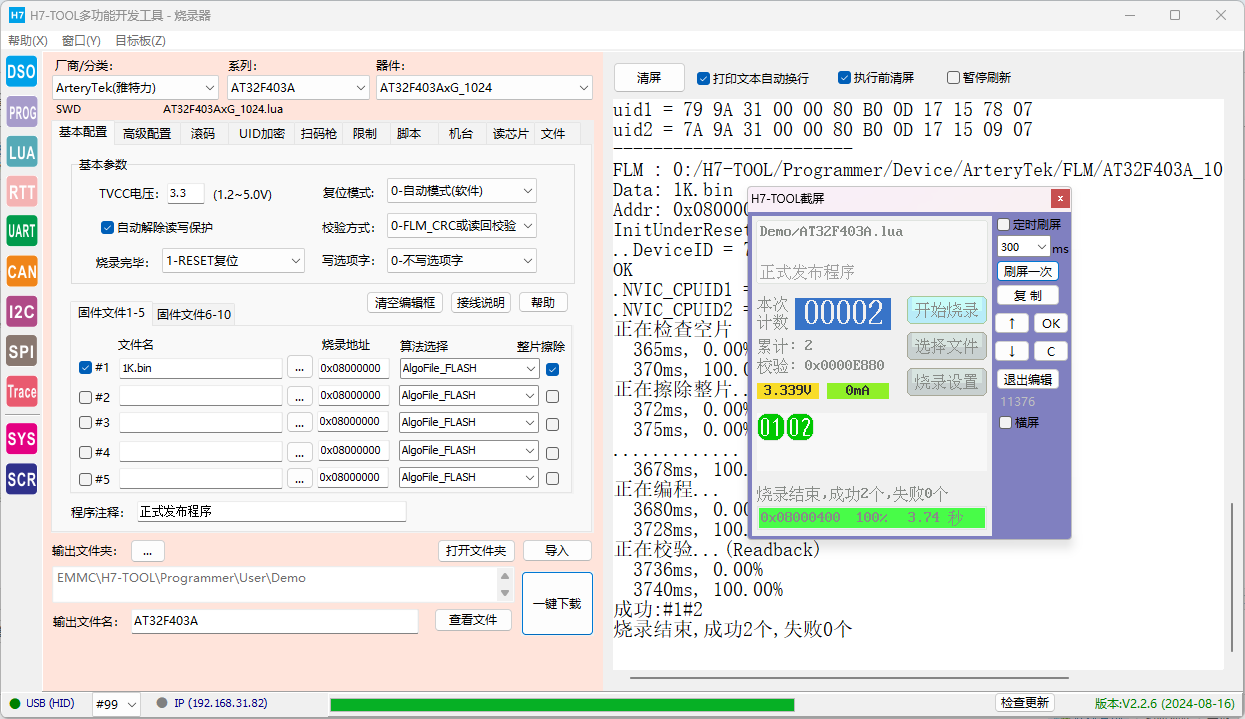This screenshot has height=719, width=1245.
Task: Open the 帮助(X) menu
Action: tap(28, 41)
